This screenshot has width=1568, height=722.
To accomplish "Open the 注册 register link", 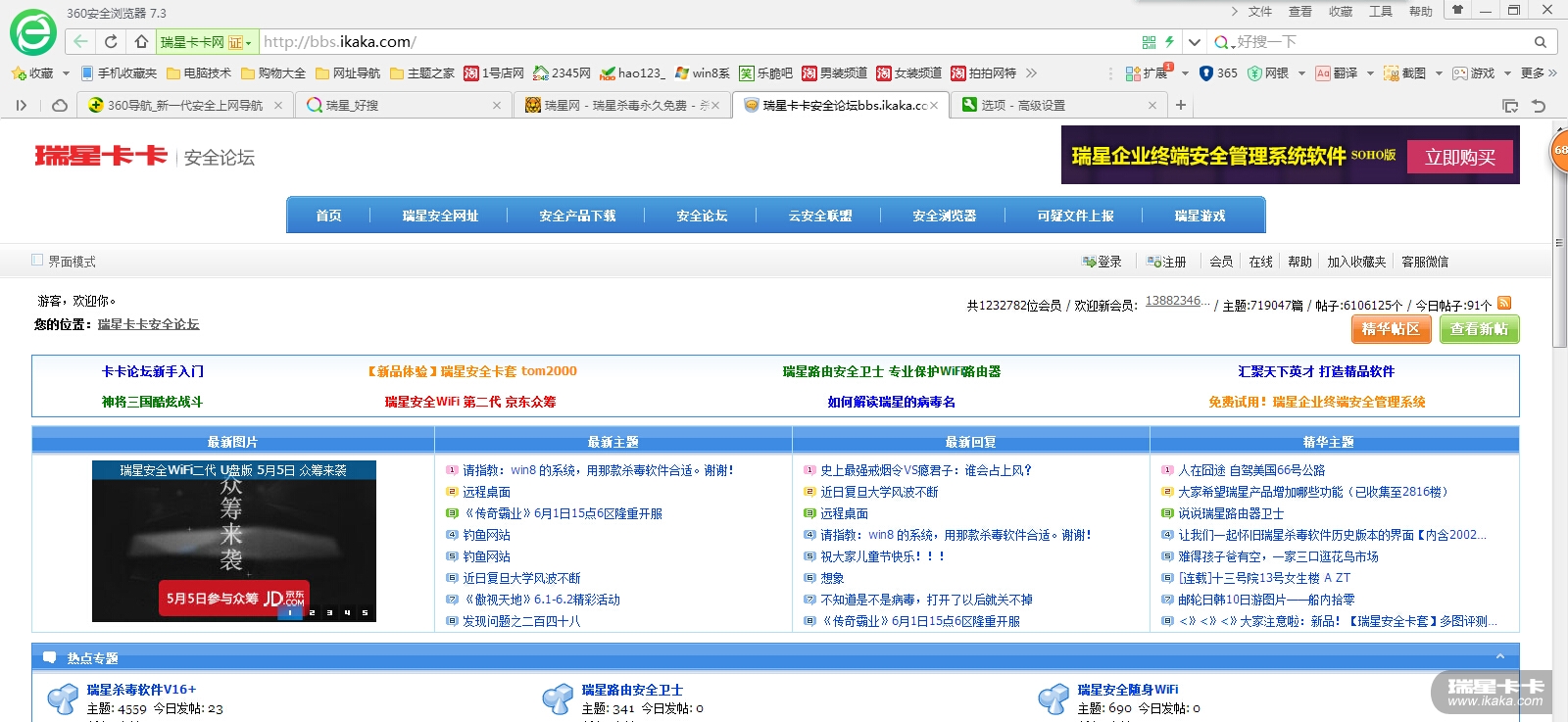I will 1166,262.
